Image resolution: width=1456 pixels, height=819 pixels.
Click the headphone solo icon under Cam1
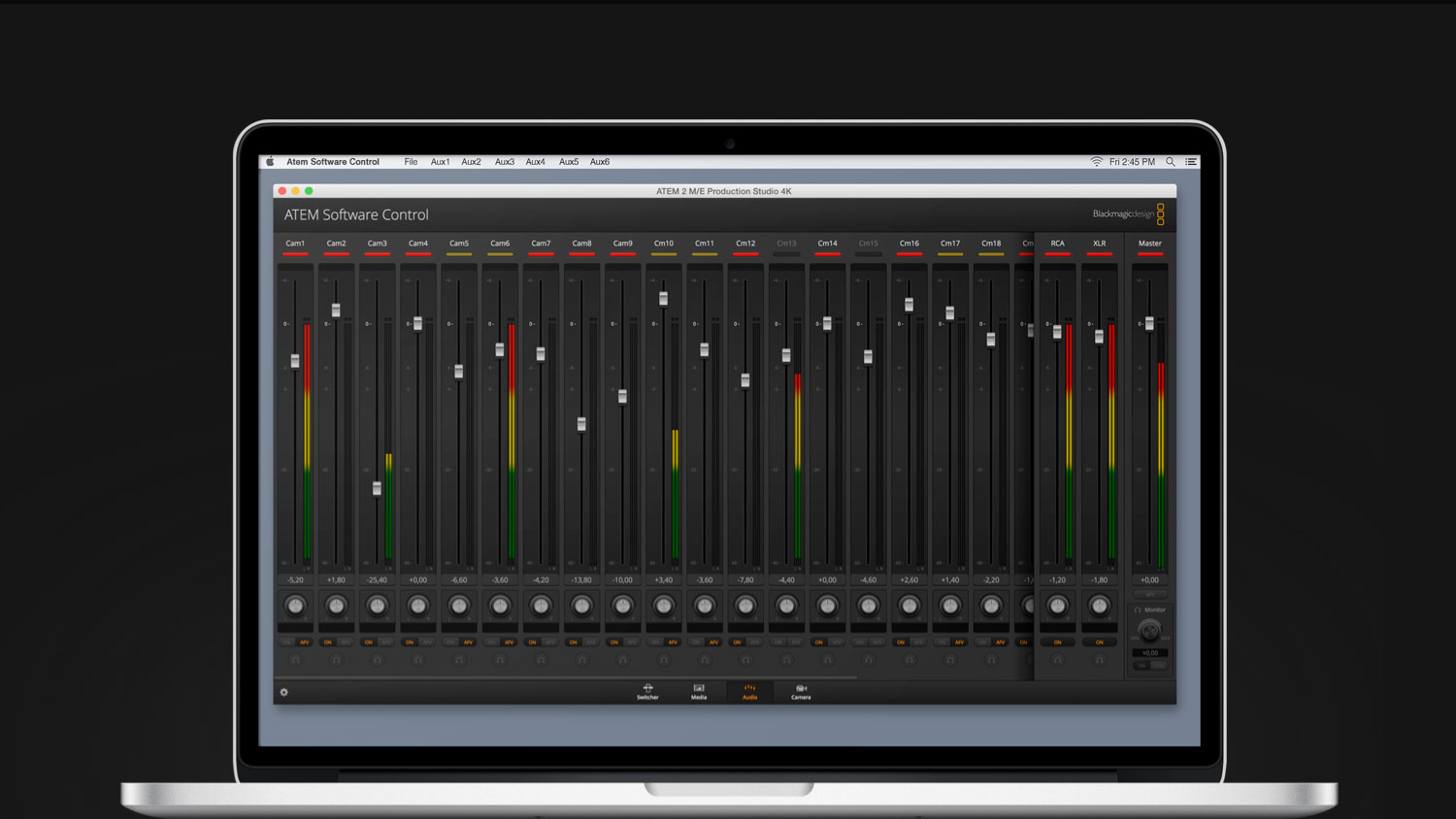295,660
